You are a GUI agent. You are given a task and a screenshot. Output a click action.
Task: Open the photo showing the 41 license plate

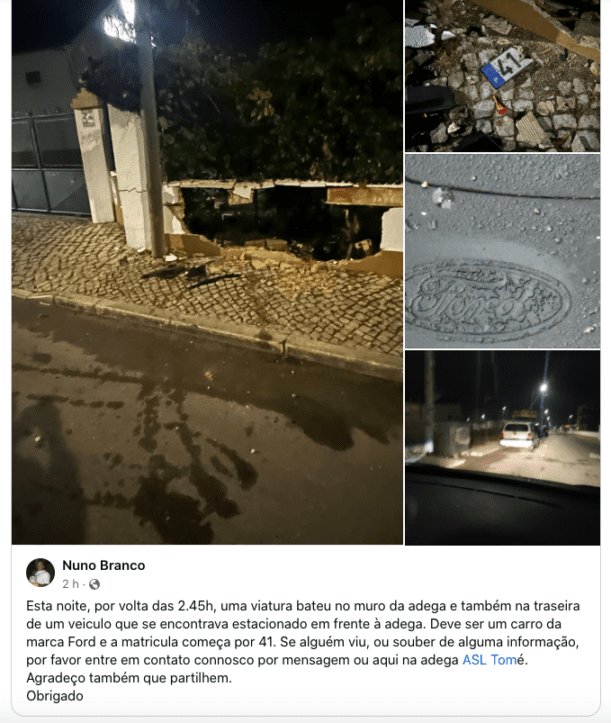[503, 76]
